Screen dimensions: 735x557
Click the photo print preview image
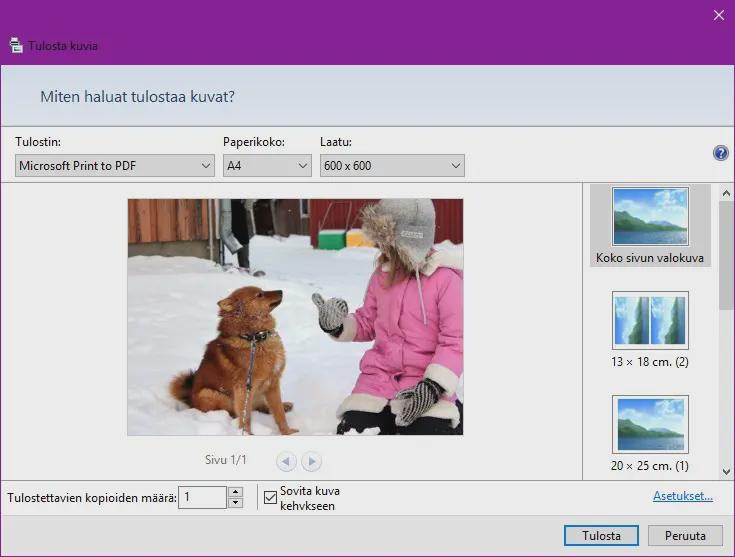[x=295, y=316]
